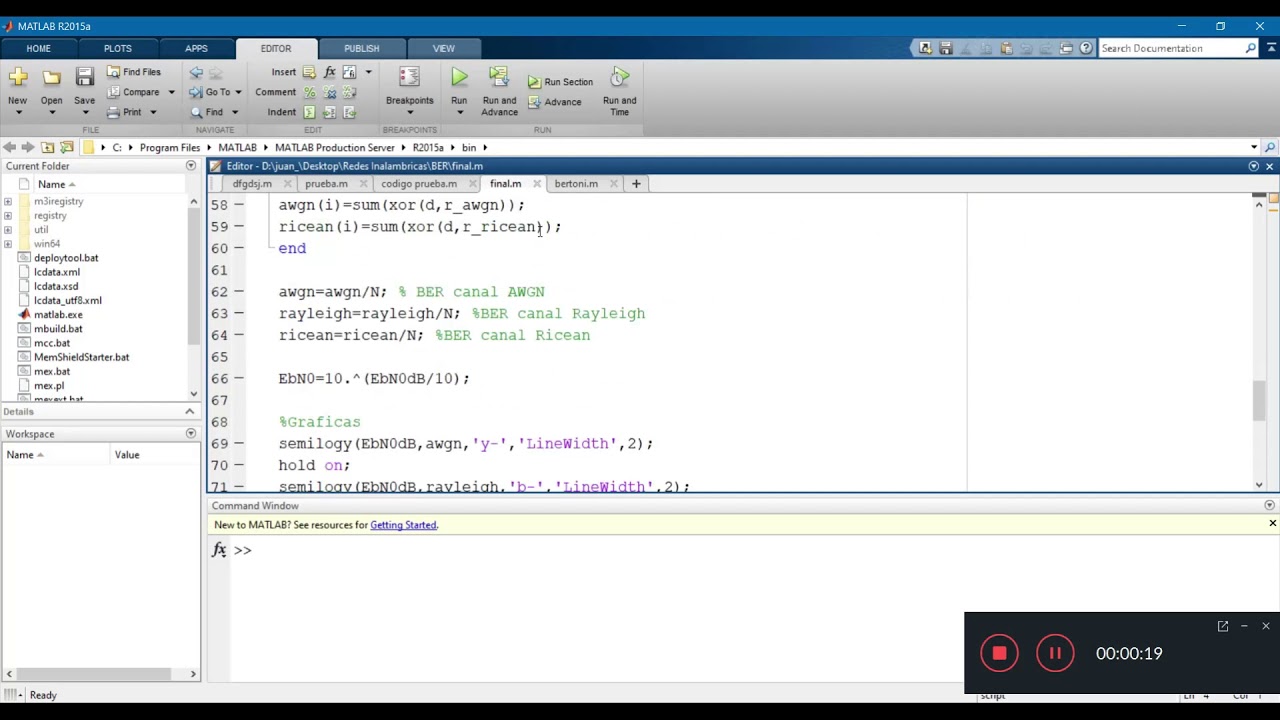1280x720 pixels.
Task: Click the Insert section icon
Action: click(x=309, y=72)
